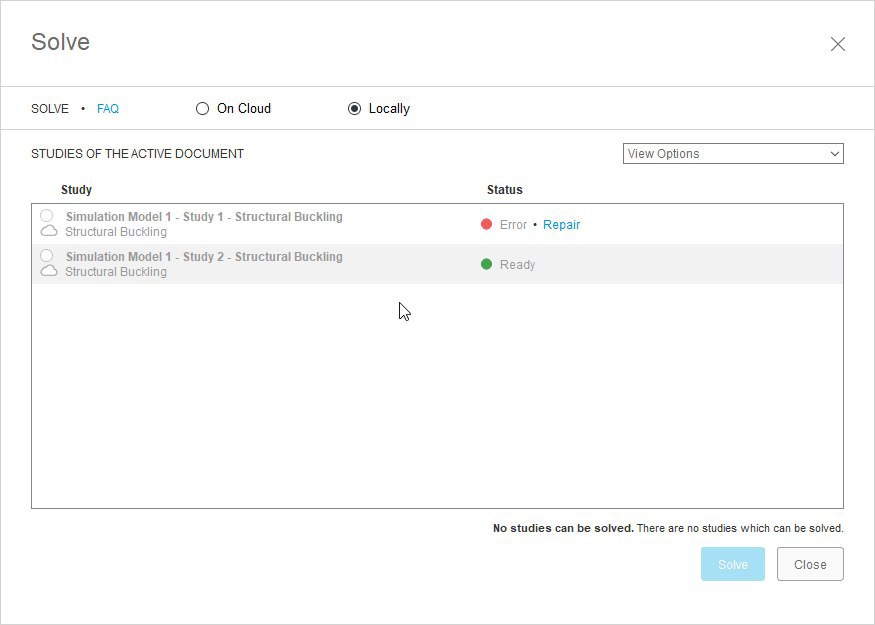Click the cloud icon under Study 1
The height and width of the screenshot is (625, 875).
pyautogui.click(x=48, y=231)
